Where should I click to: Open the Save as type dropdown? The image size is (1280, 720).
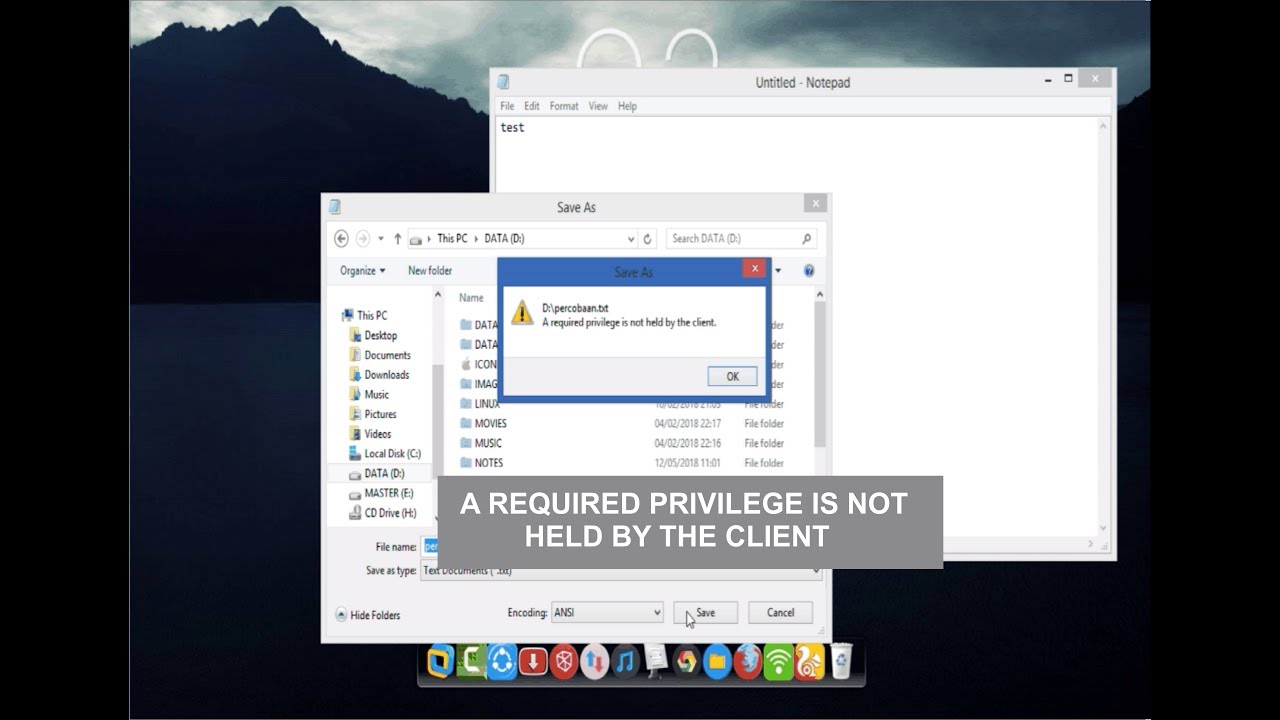[620, 570]
